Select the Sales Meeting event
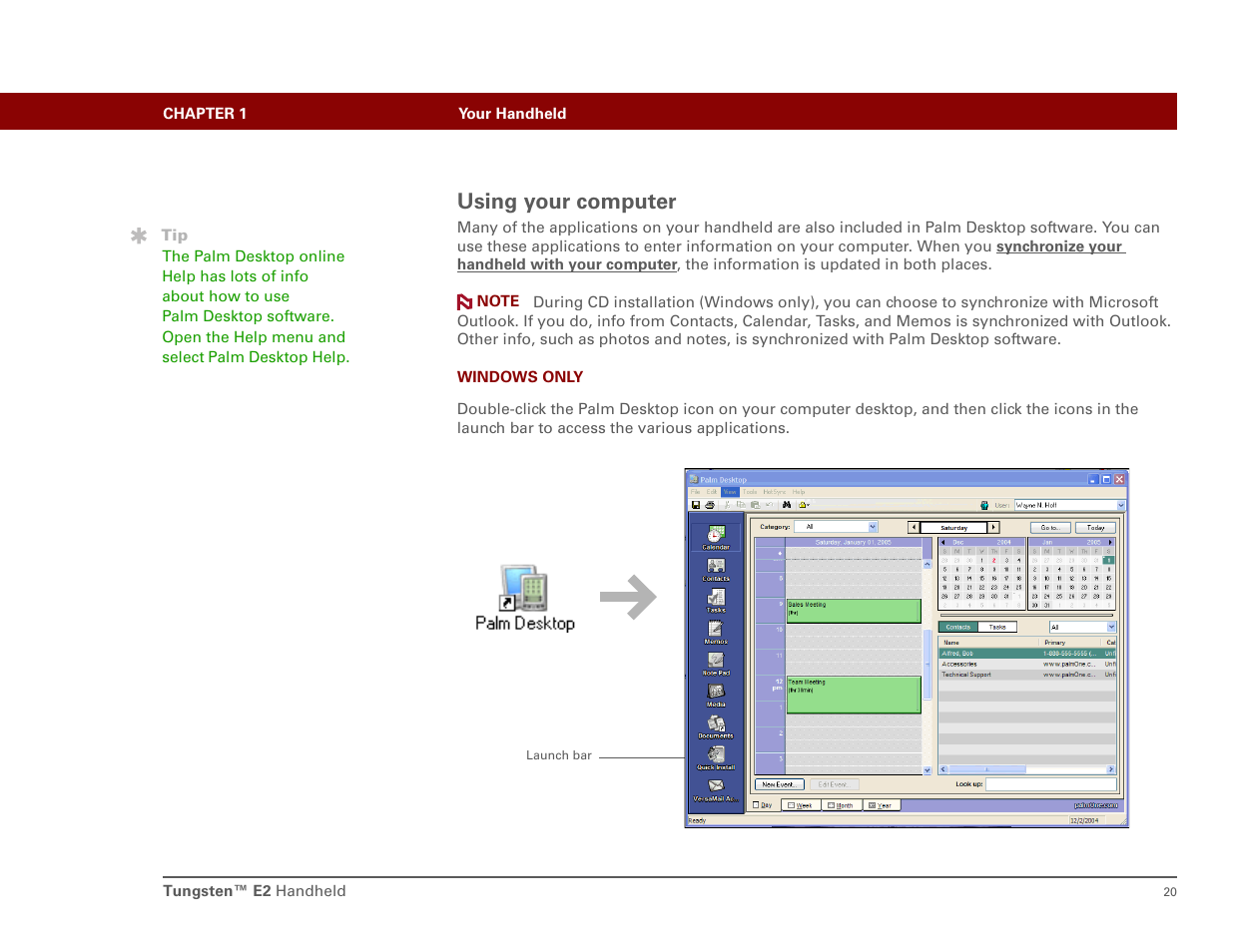The image size is (1233, 952). click(x=854, y=611)
